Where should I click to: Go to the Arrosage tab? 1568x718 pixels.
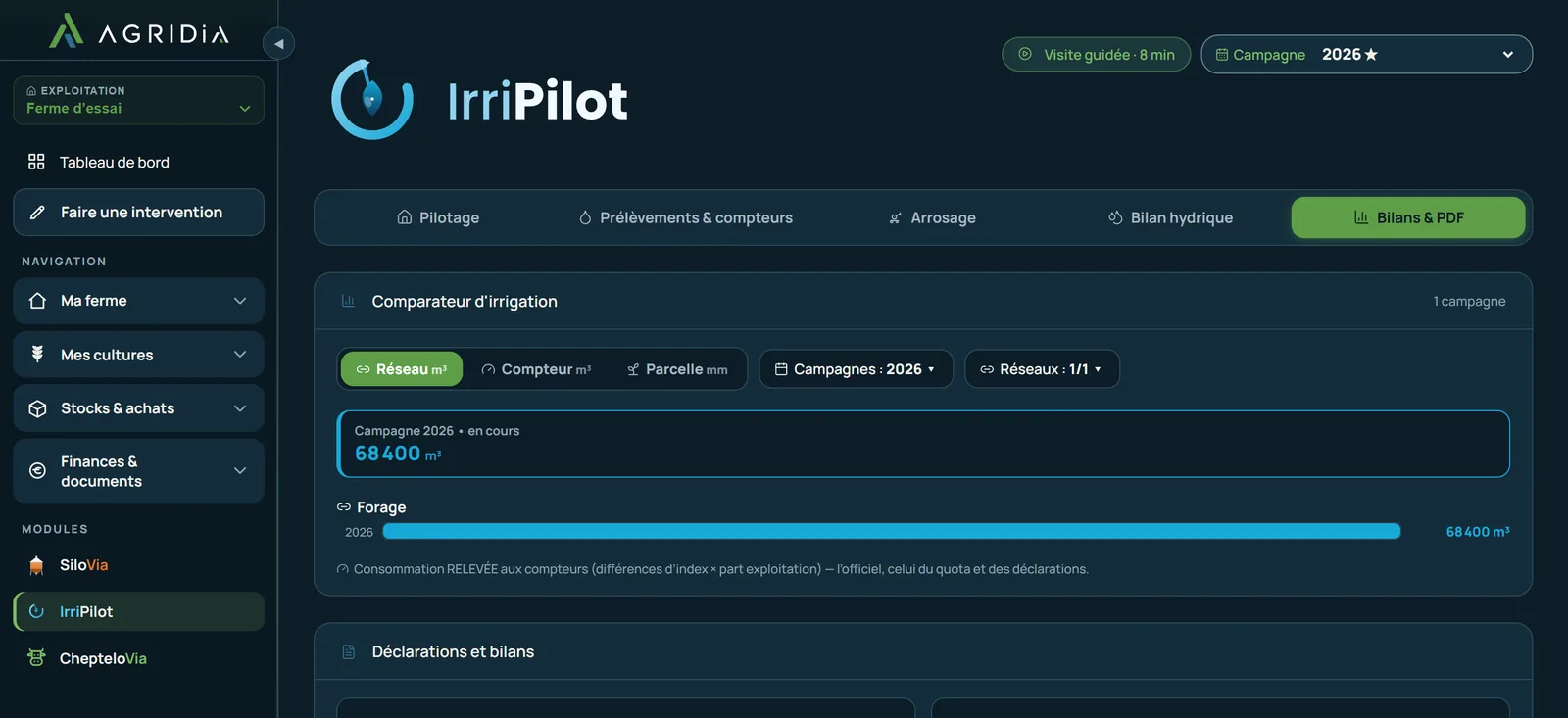click(932, 217)
